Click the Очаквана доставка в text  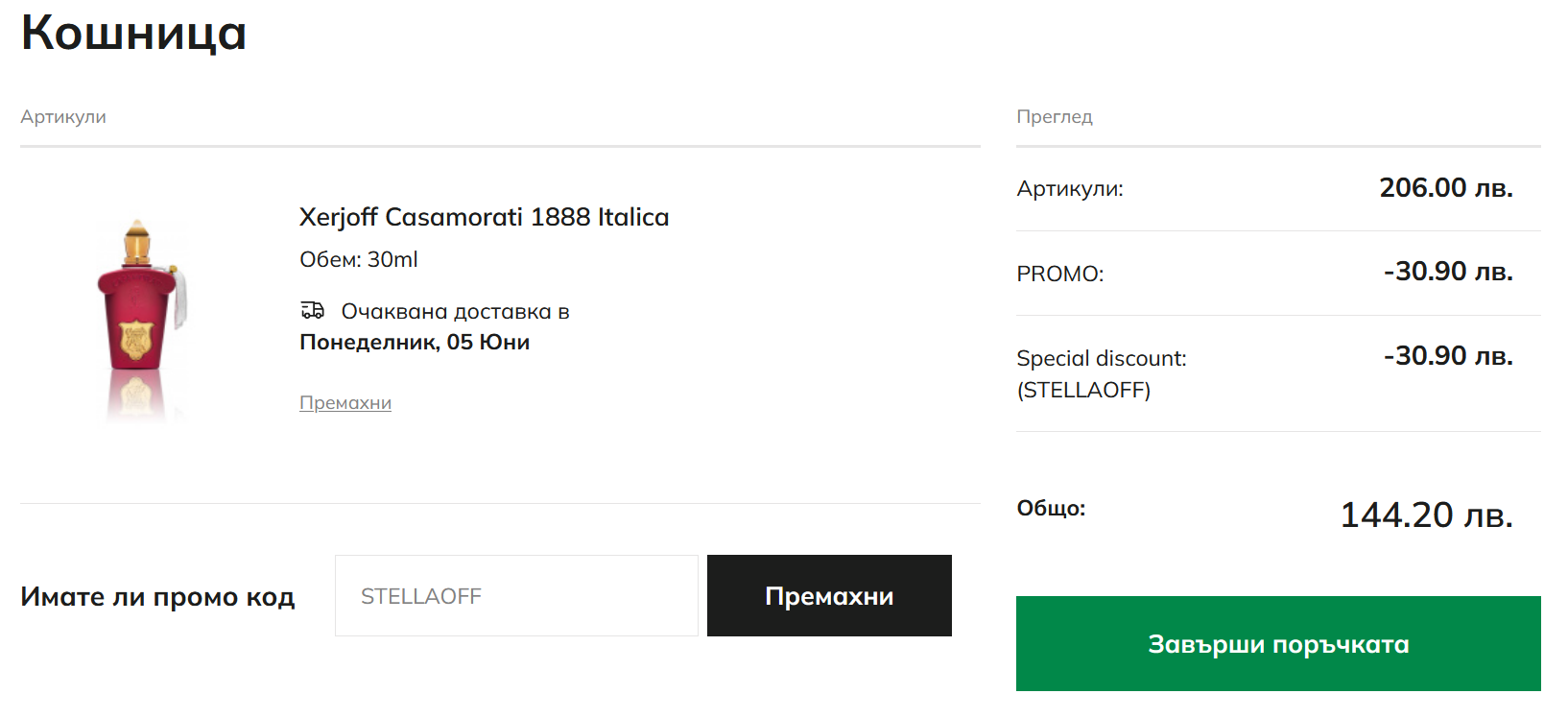pos(455,312)
